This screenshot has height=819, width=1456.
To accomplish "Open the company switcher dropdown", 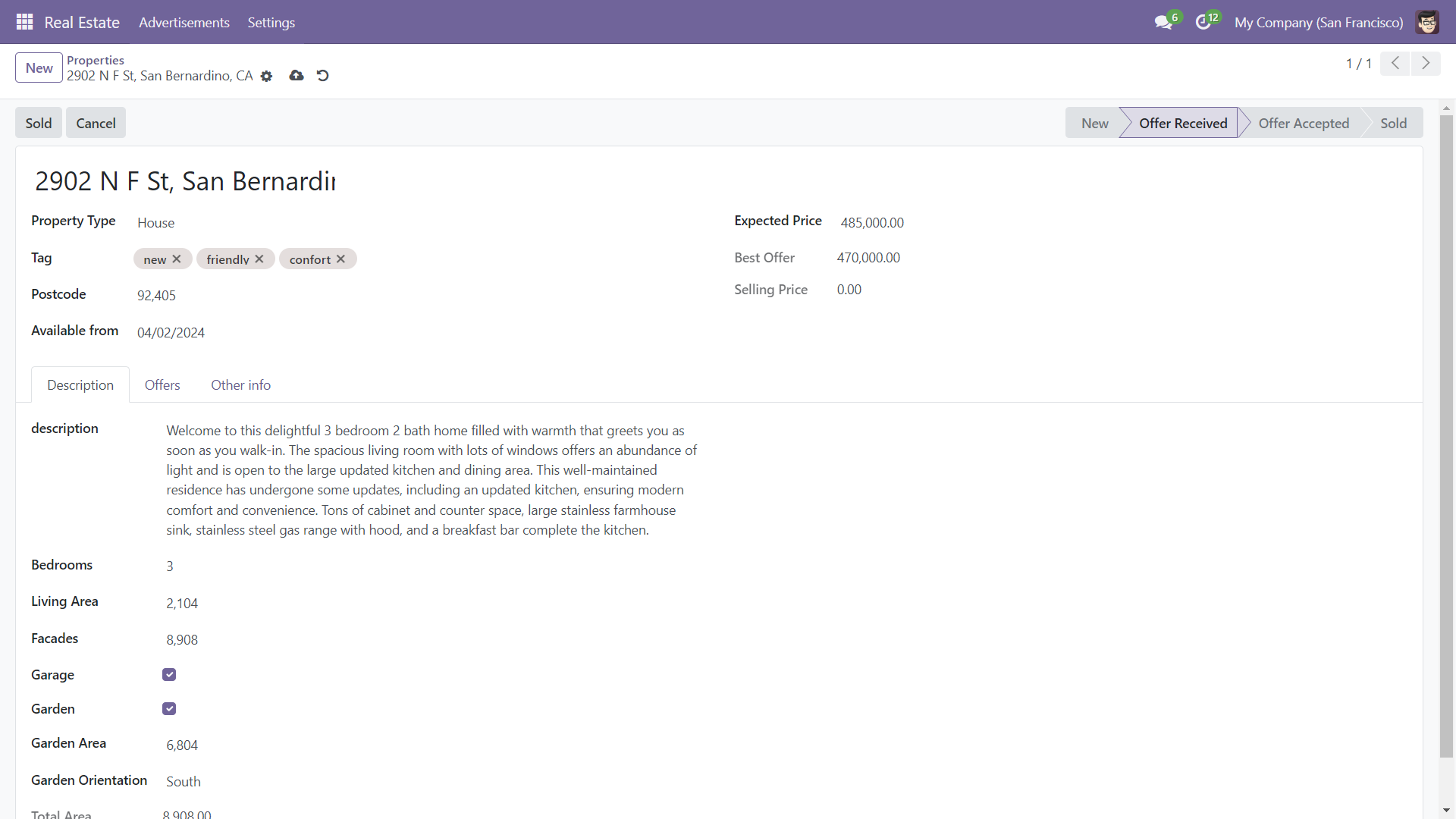I will click(1318, 23).
